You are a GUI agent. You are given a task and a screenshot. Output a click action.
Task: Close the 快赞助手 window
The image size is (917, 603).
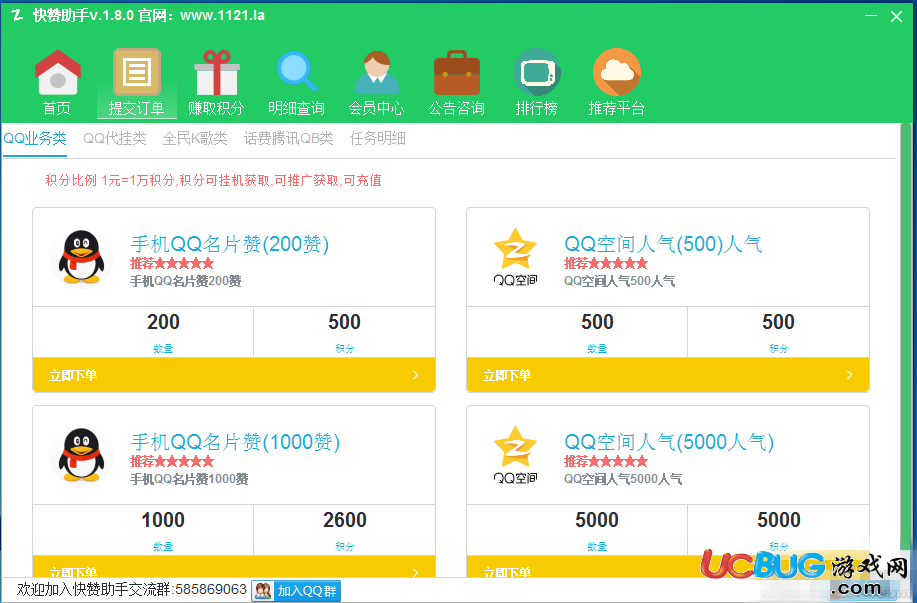(x=896, y=16)
